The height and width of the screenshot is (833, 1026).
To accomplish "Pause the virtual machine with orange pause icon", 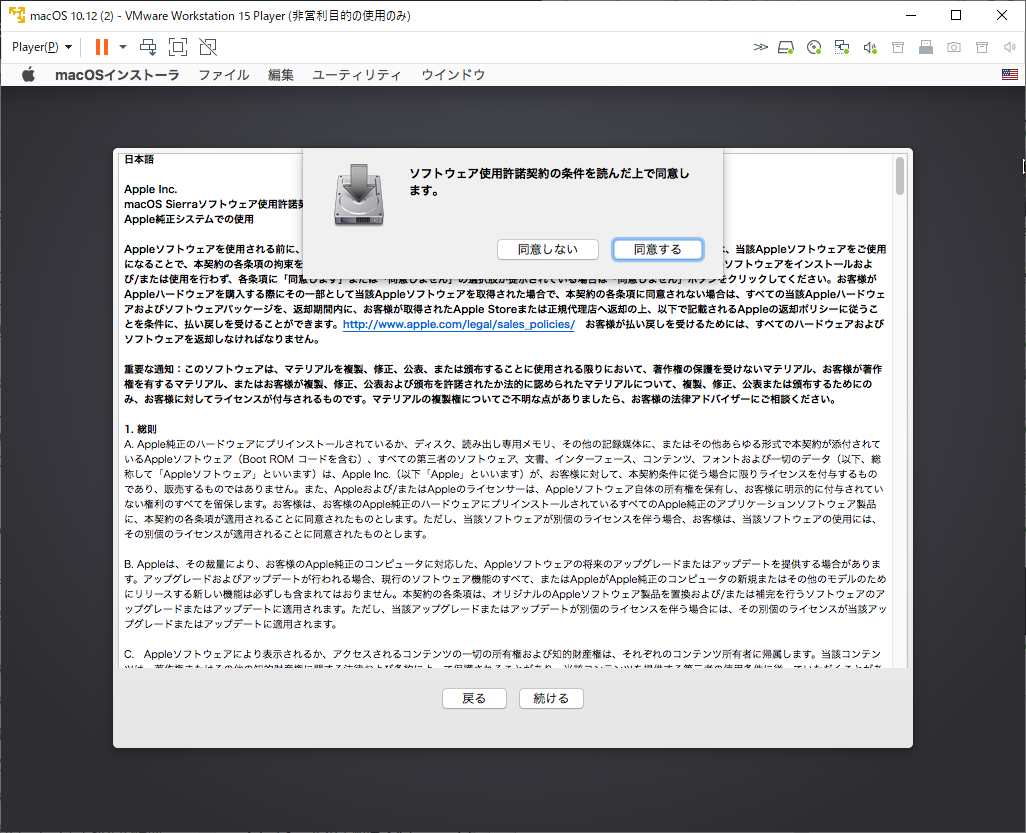I will coord(101,47).
